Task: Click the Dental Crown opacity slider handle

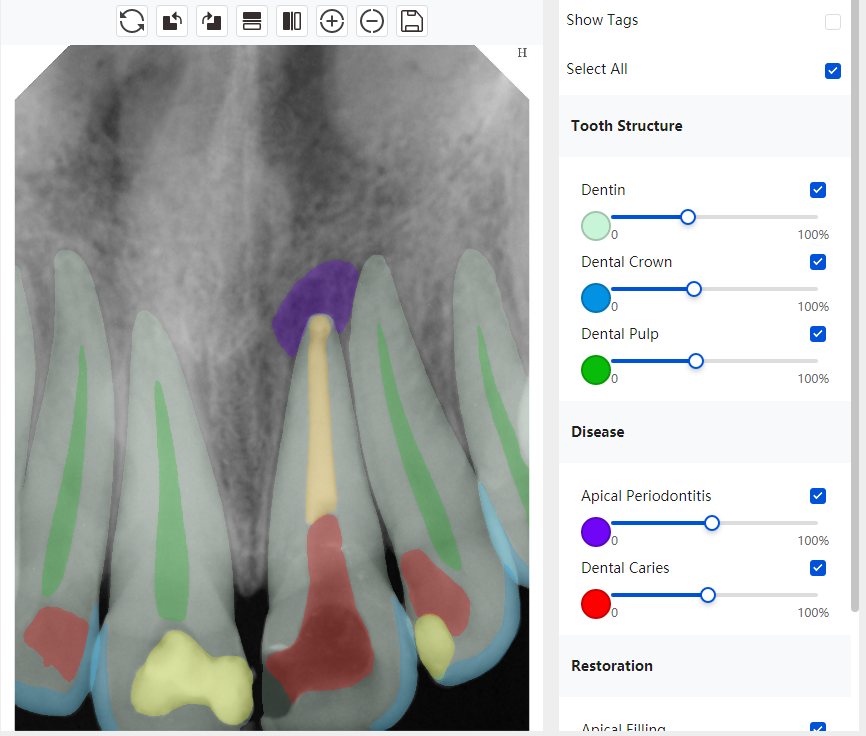Action: coord(694,289)
